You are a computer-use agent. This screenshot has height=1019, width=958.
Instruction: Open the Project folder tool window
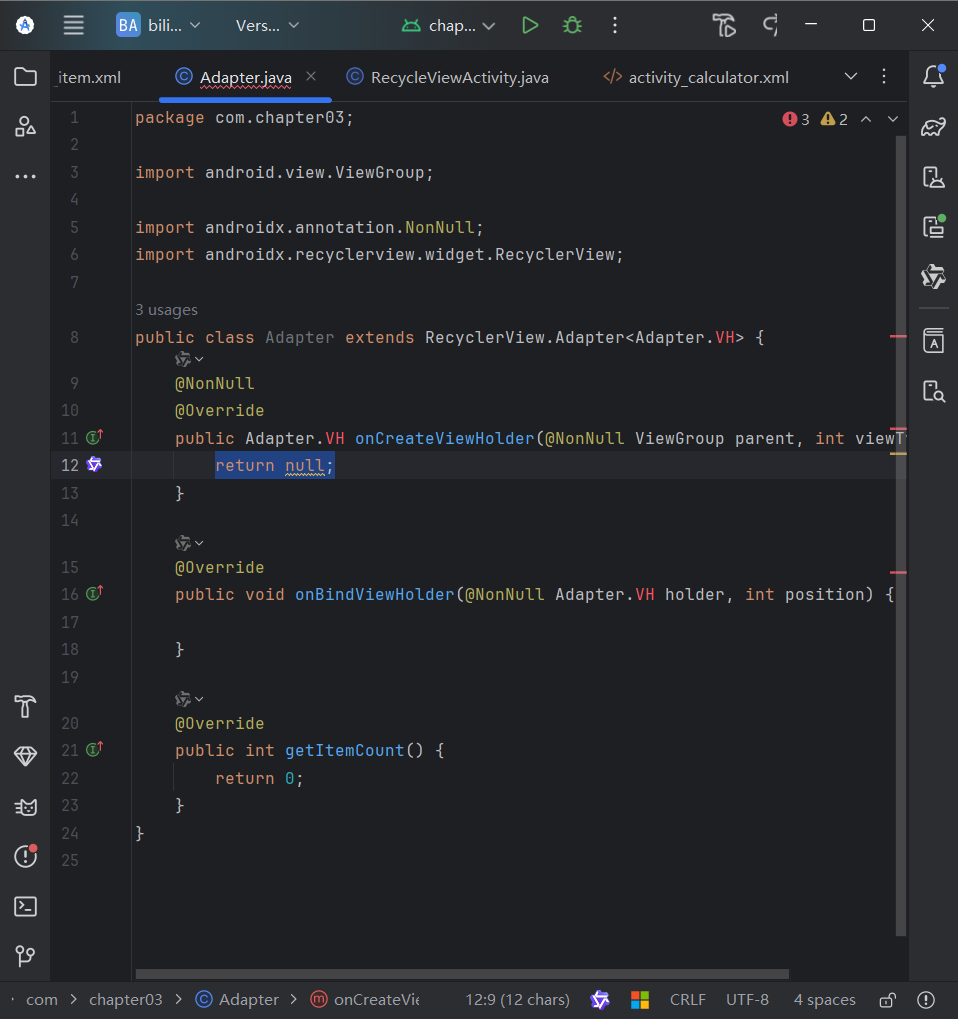[x=25, y=77]
